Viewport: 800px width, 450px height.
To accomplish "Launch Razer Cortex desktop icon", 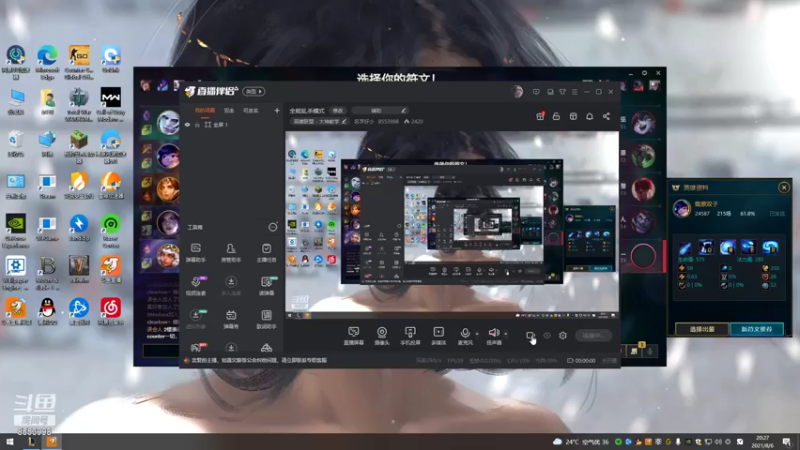I will click(x=111, y=223).
